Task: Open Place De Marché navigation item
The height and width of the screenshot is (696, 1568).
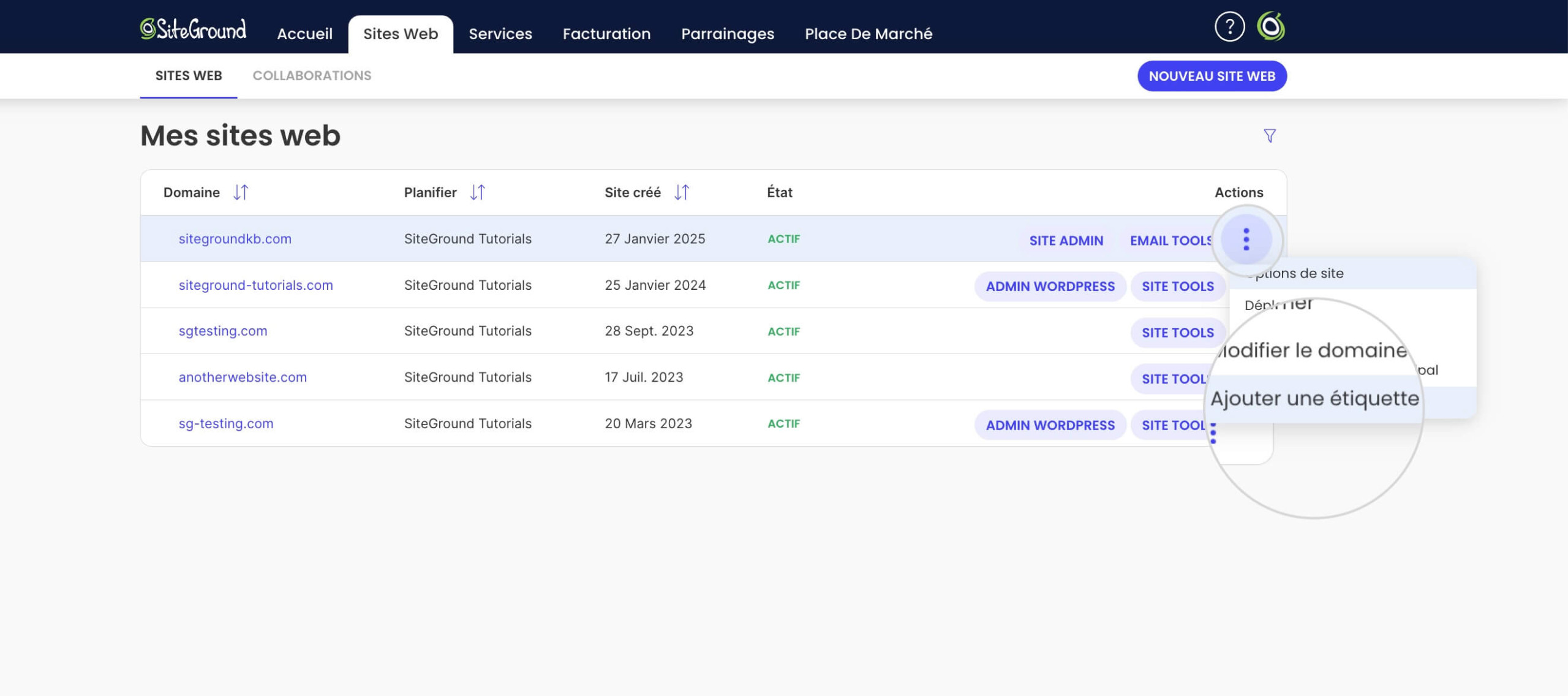Action: [868, 34]
